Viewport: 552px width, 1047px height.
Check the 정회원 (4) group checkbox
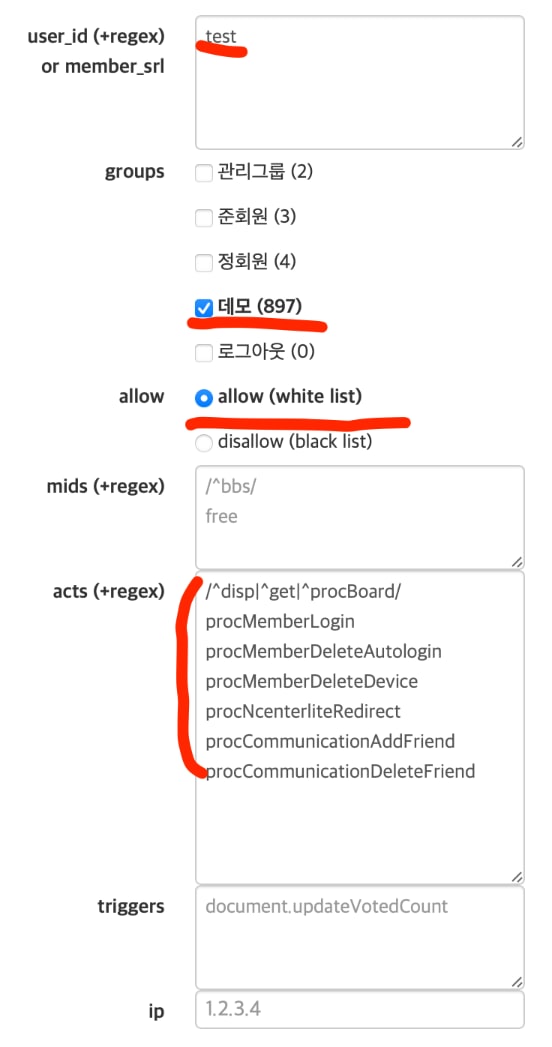tap(203, 262)
